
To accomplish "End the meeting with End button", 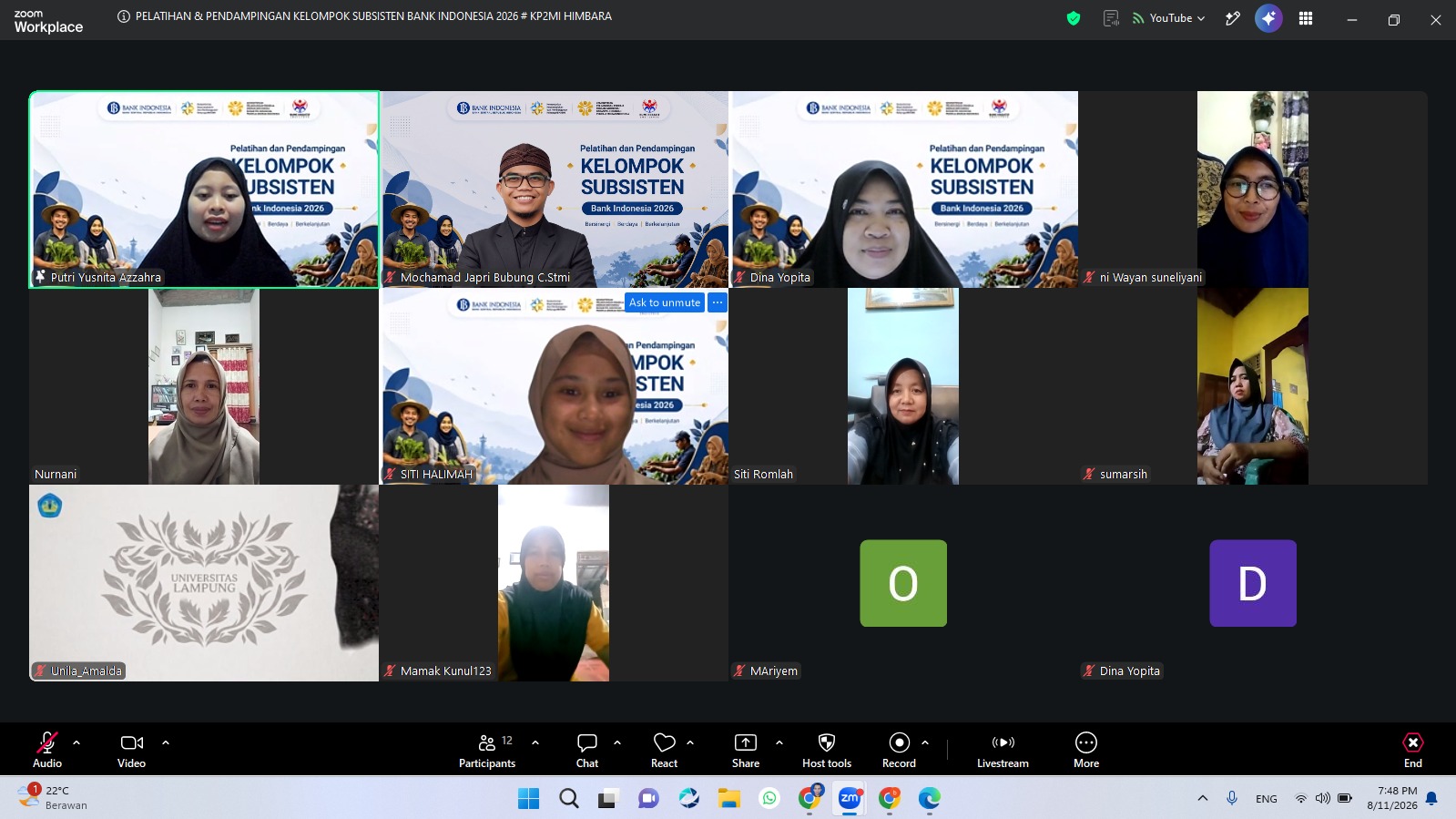I will [1412, 750].
